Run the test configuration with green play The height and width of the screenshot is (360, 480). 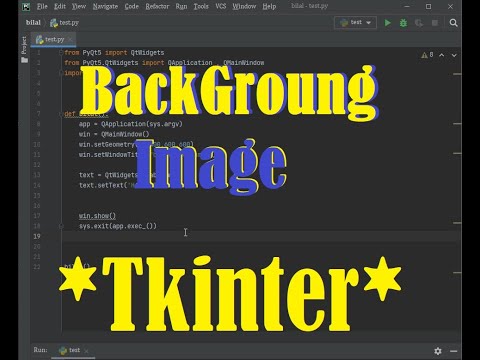pos(388,23)
